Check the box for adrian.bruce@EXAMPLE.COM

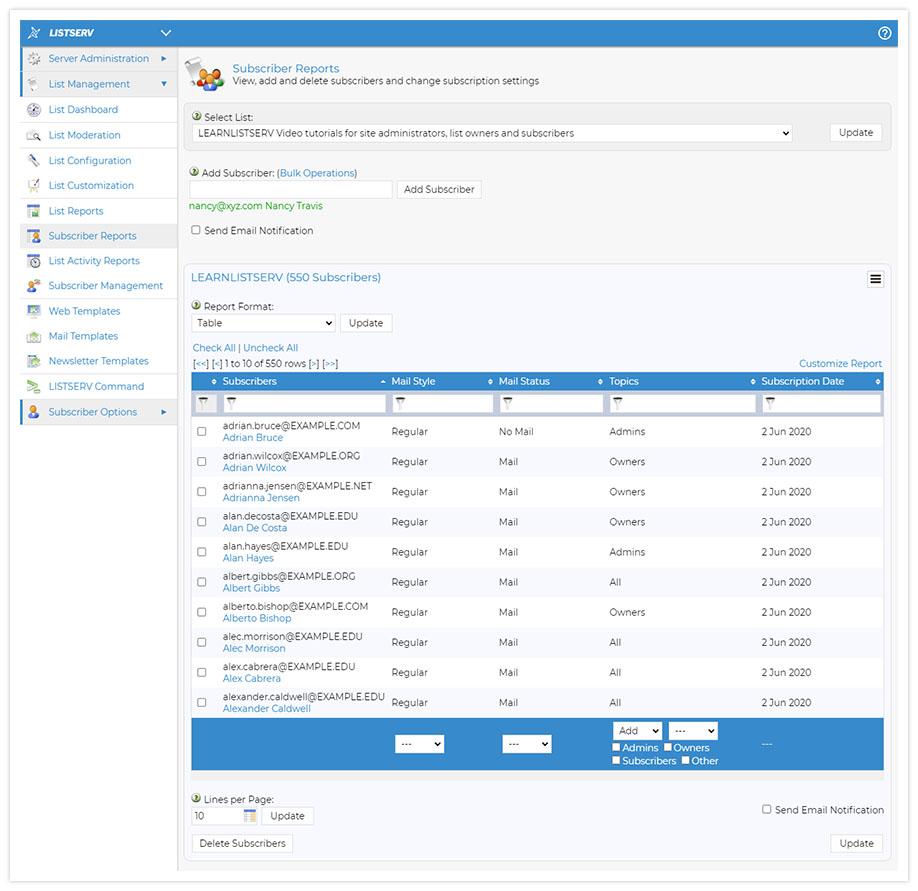pyautogui.click(x=201, y=431)
